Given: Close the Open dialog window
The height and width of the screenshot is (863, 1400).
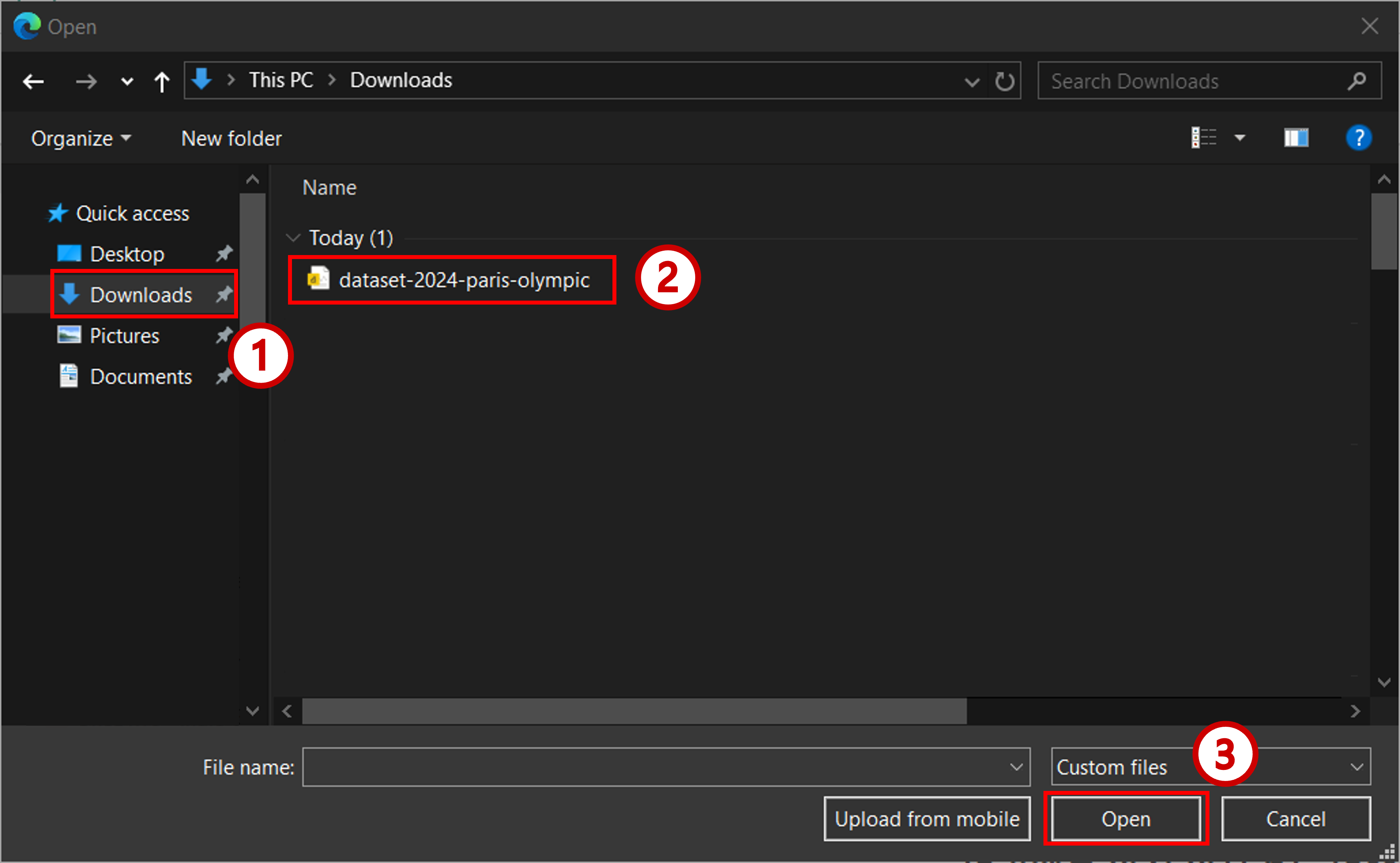Looking at the screenshot, I should pos(1370,26).
